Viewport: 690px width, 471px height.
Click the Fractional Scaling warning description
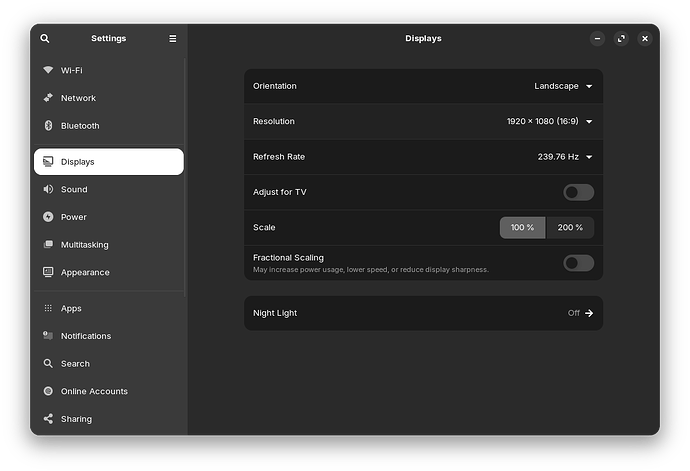(x=371, y=269)
